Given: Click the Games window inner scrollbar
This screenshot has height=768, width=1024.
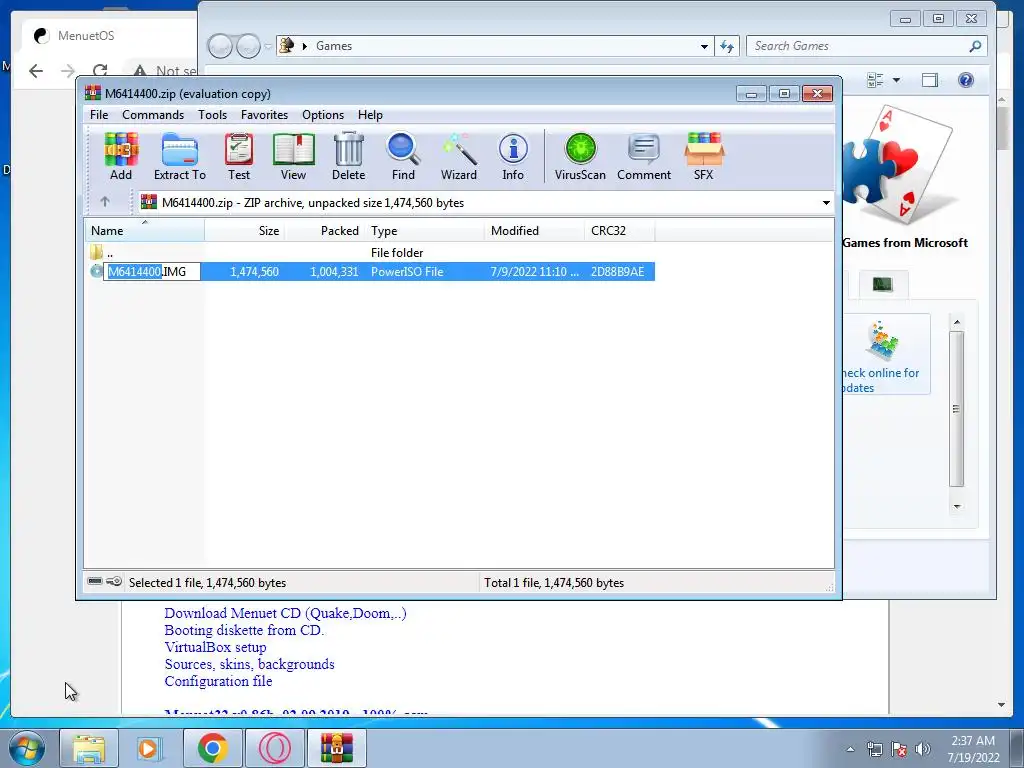Looking at the screenshot, I should click(x=956, y=409).
